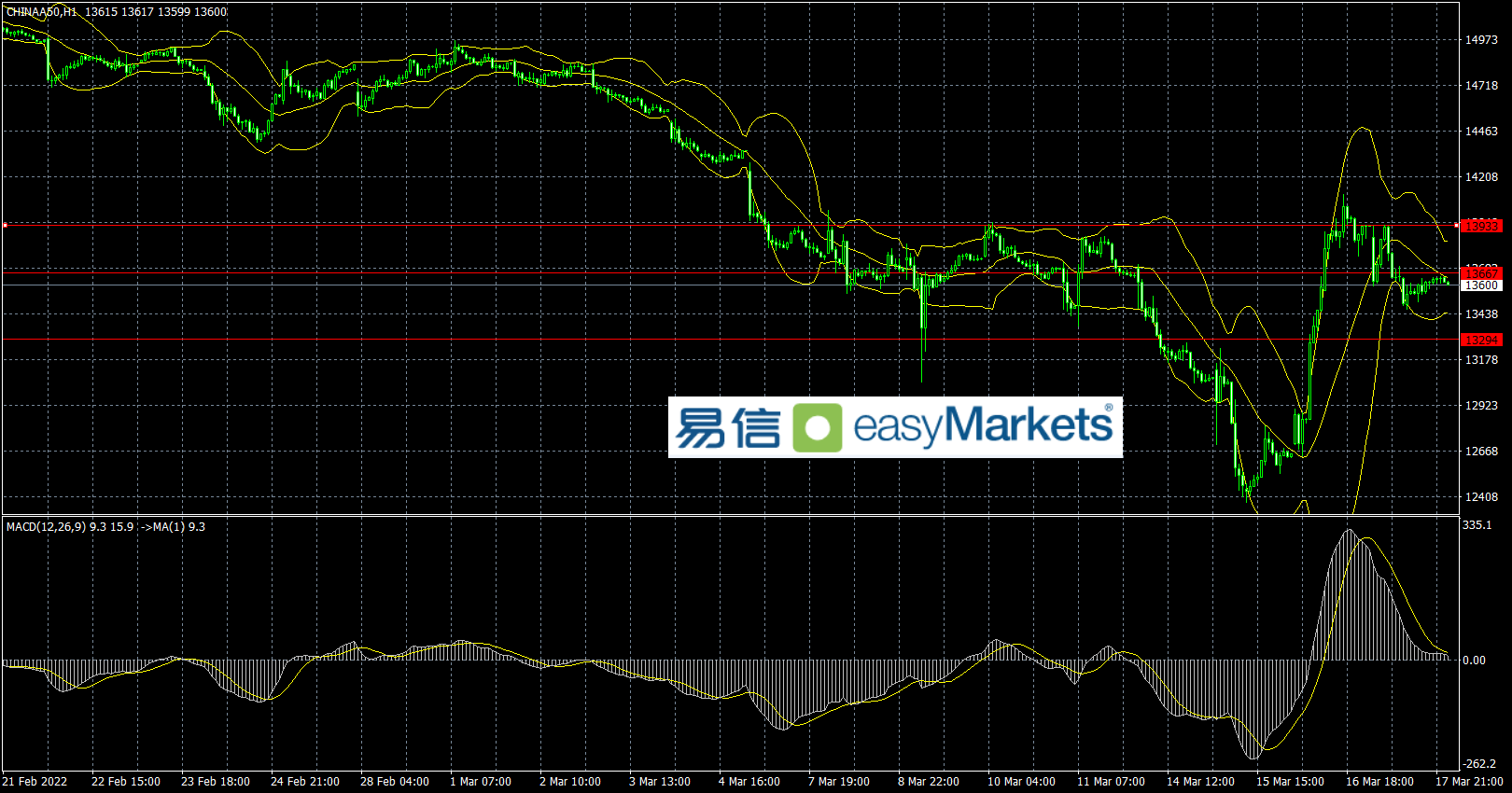Click the 8 Mar 22:00 time label
This screenshot has height=793, width=1512.
pyautogui.click(x=929, y=782)
